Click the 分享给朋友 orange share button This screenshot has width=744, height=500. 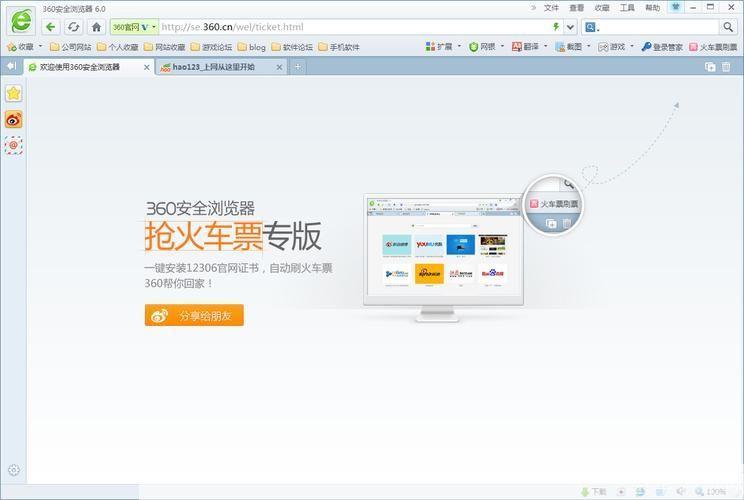(194, 315)
